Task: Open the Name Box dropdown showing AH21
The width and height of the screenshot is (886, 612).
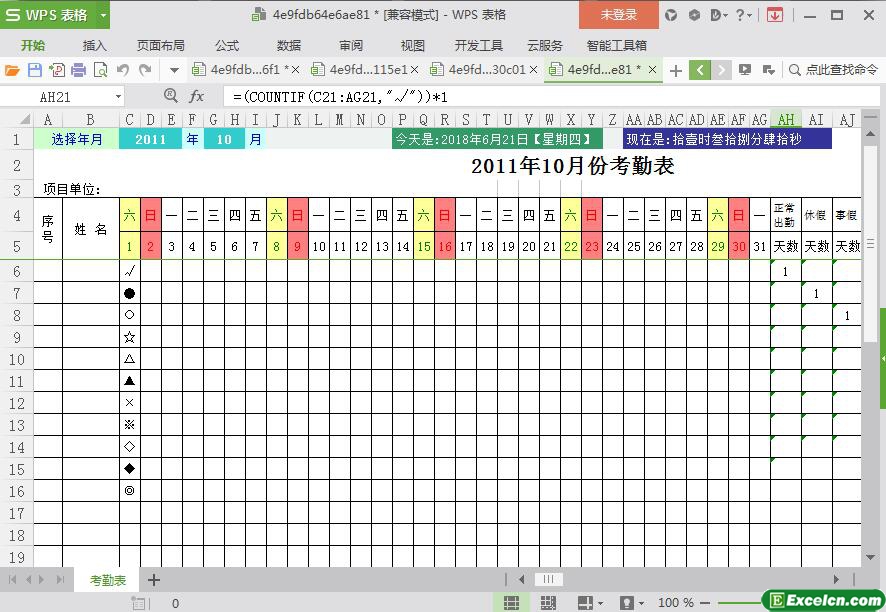Action: [118, 97]
